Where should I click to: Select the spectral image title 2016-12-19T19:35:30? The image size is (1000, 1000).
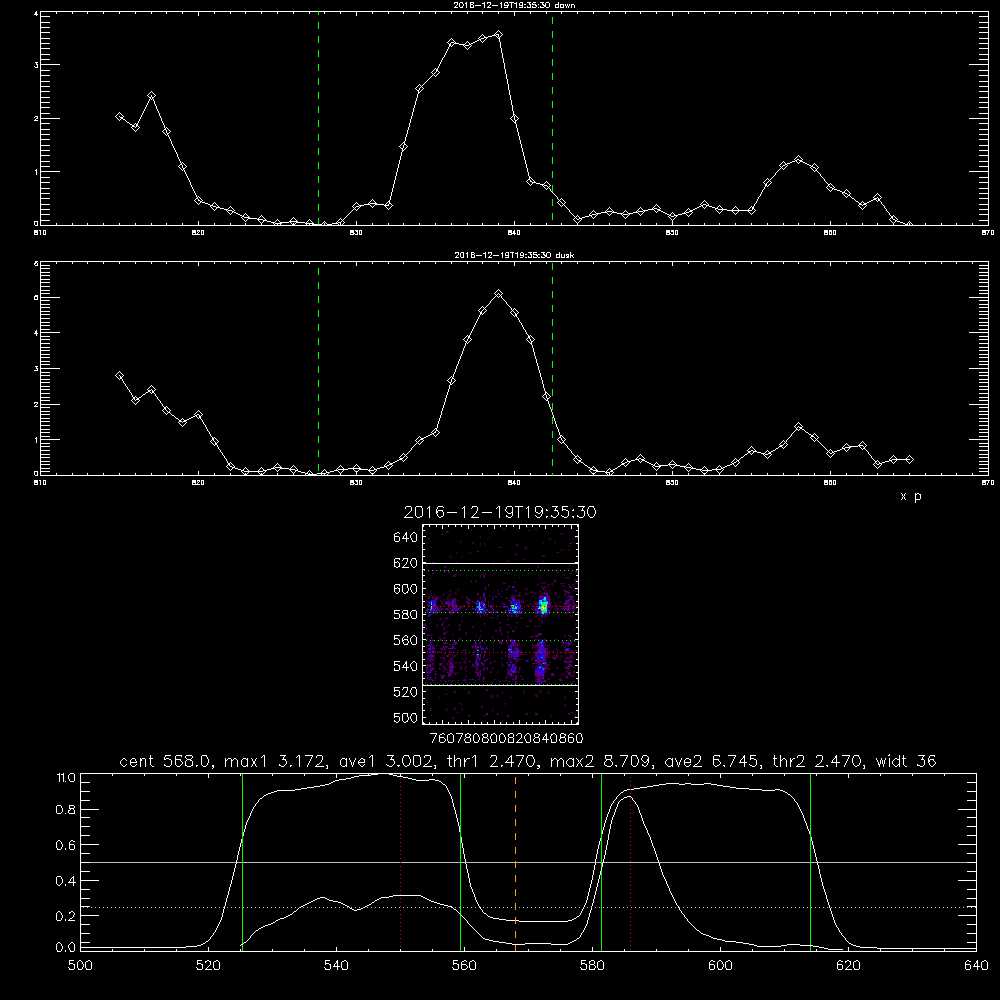500,512
